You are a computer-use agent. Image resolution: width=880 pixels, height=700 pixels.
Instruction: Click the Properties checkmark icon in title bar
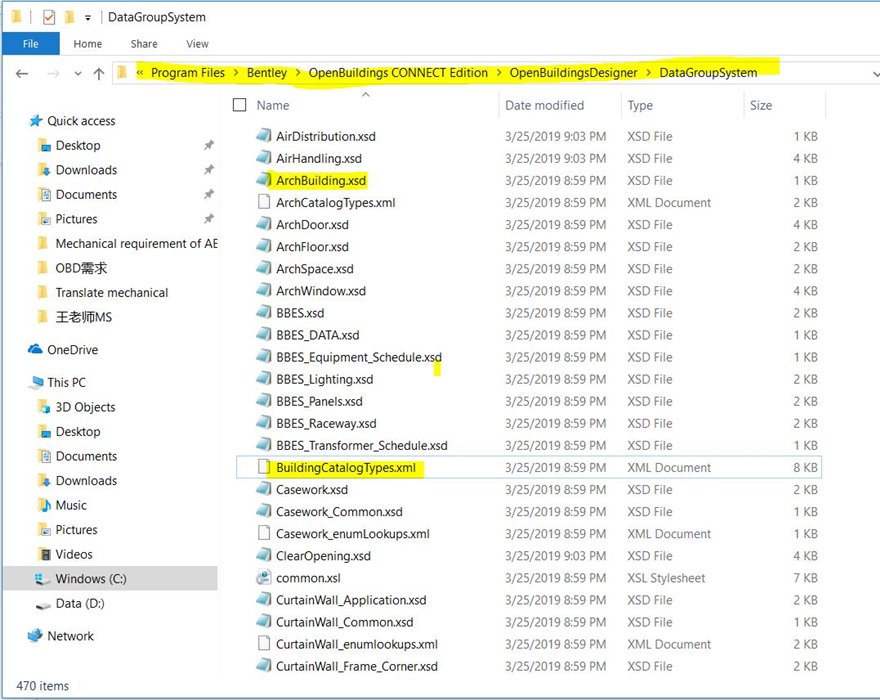(x=49, y=17)
